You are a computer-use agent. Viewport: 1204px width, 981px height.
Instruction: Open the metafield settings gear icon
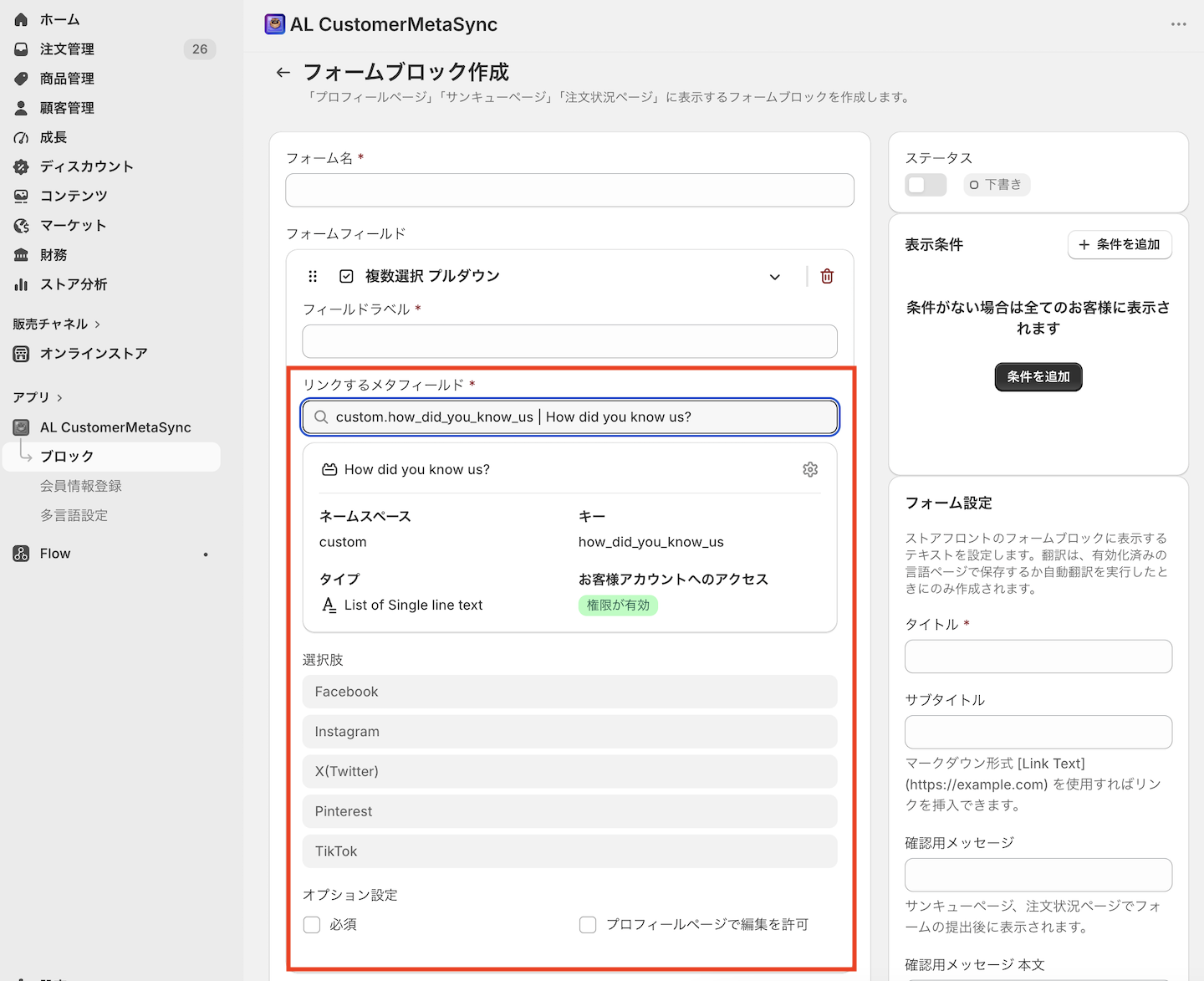pos(810,469)
